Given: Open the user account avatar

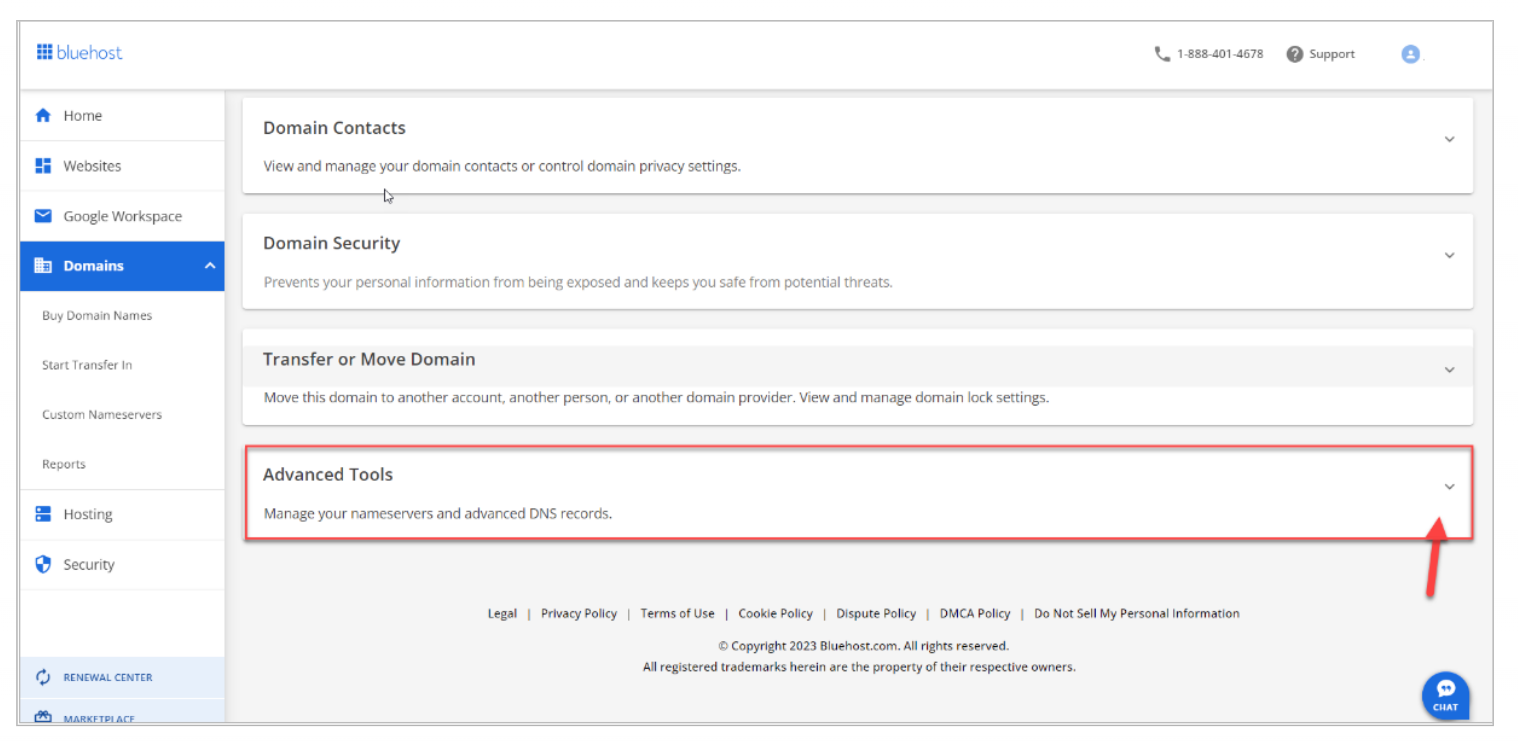Looking at the screenshot, I should click(x=1410, y=54).
